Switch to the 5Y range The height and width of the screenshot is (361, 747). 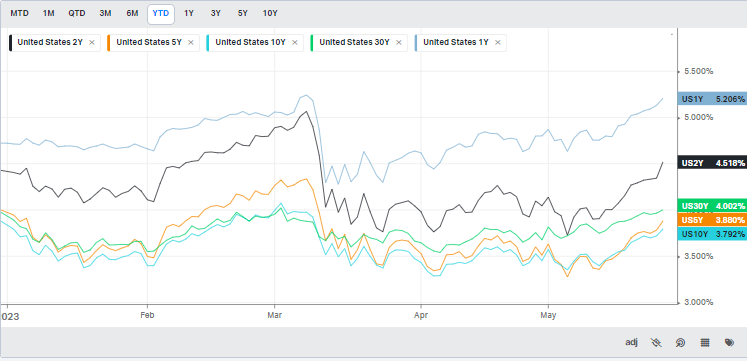pos(243,13)
